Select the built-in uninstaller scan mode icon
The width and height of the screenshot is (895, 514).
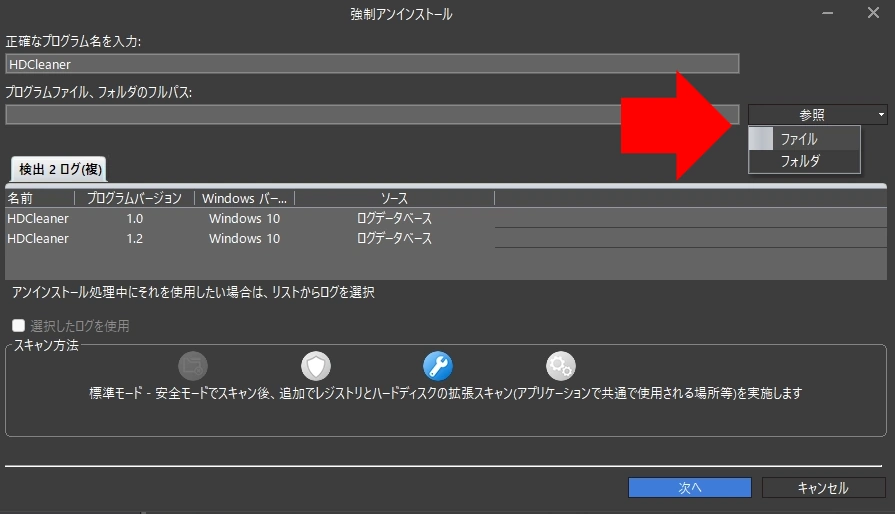point(193,366)
